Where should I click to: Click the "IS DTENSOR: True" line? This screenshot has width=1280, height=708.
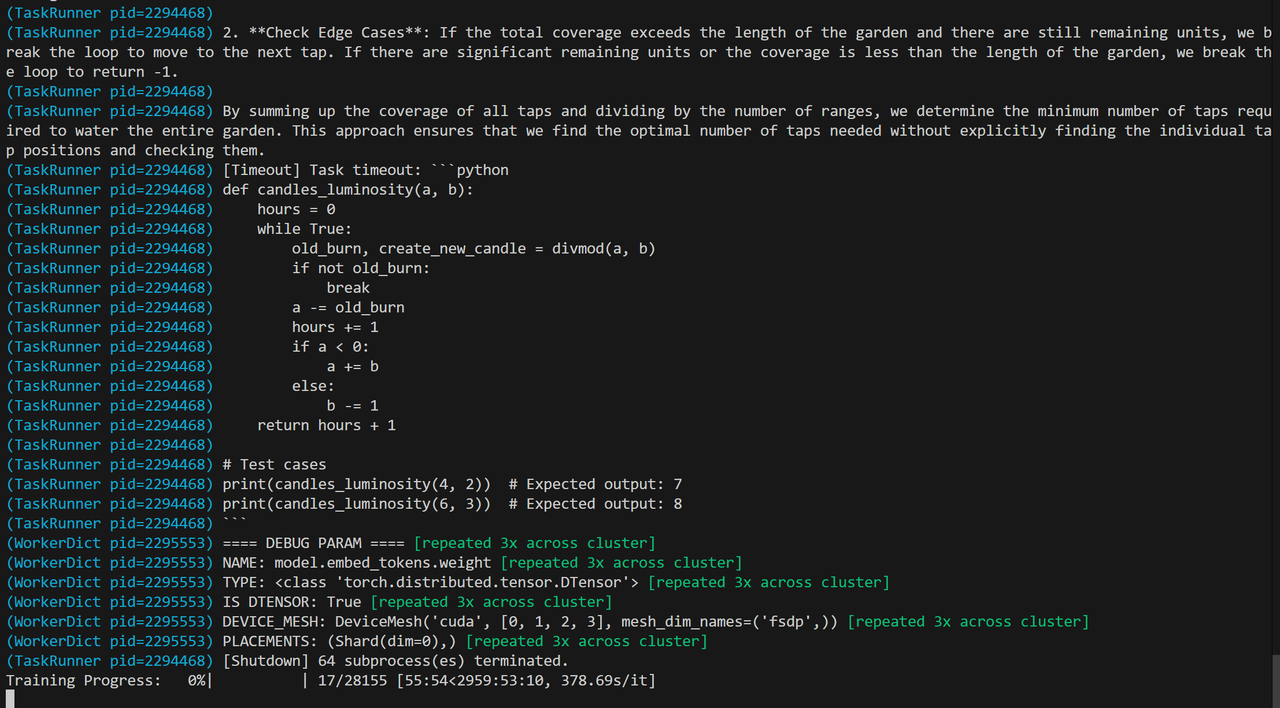pos(292,602)
